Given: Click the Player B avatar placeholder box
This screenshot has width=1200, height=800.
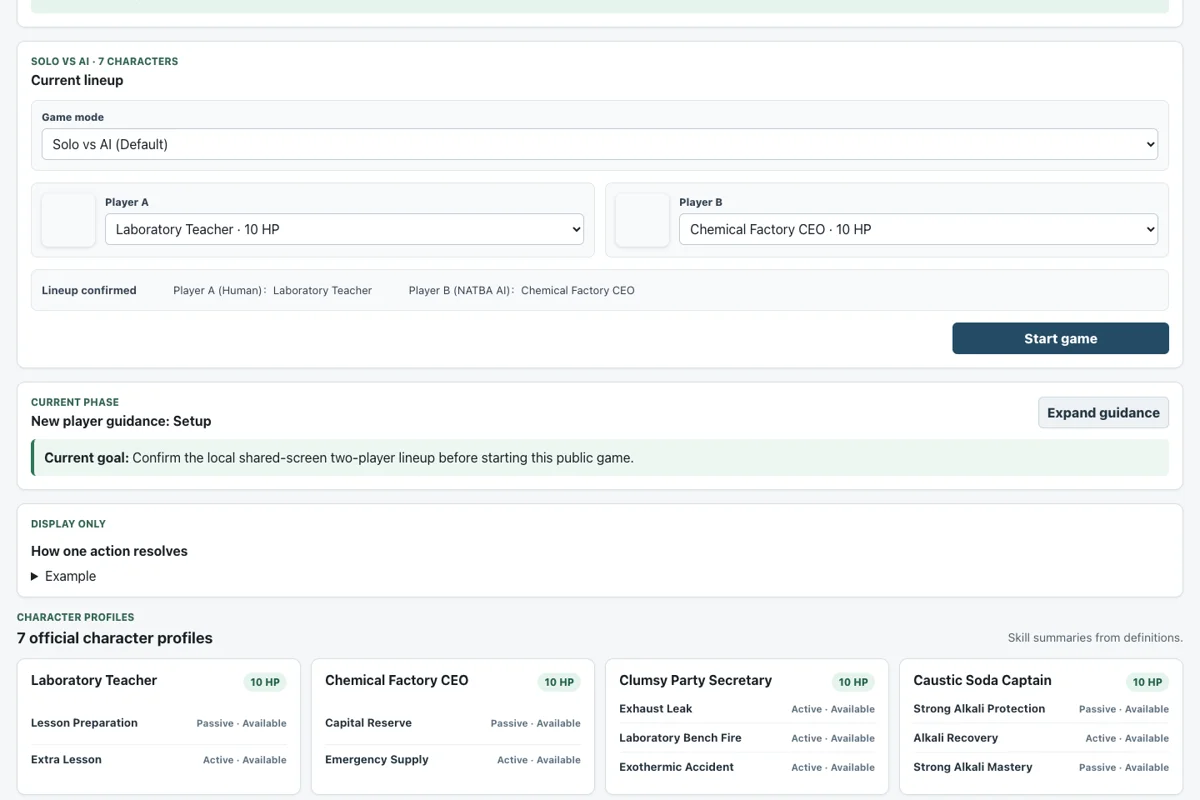Looking at the screenshot, I should [x=642, y=220].
